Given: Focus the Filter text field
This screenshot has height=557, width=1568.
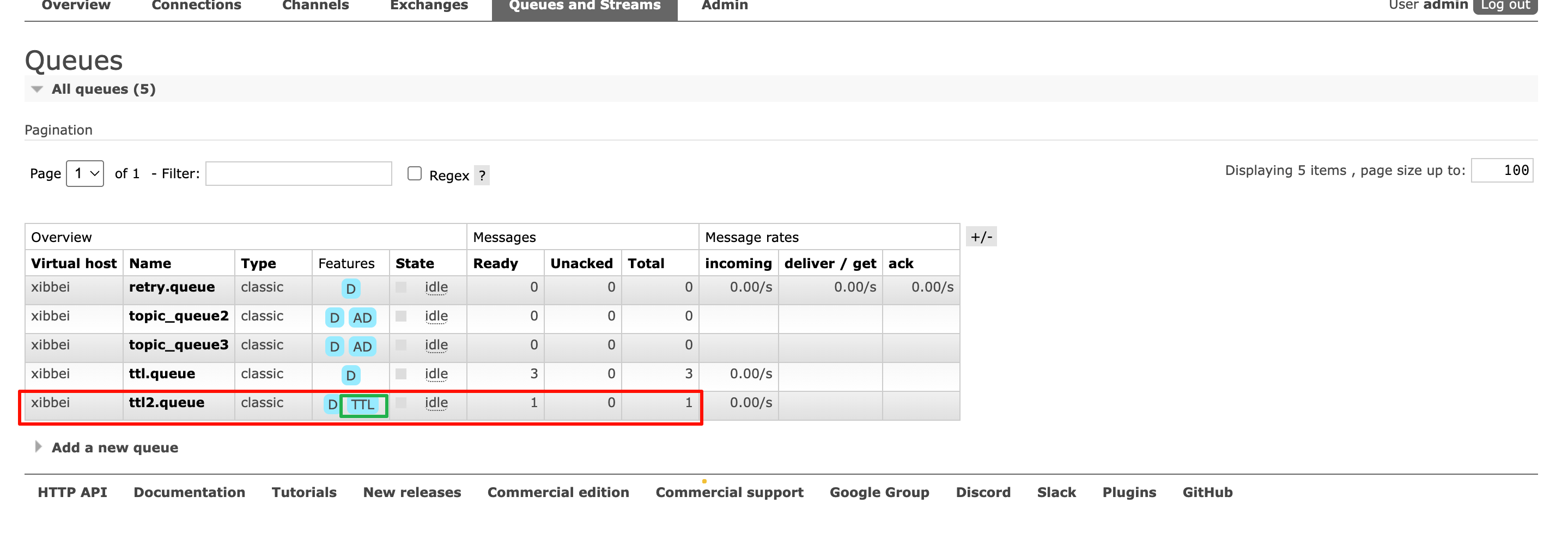Looking at the screenshot, I should [298, 173].
